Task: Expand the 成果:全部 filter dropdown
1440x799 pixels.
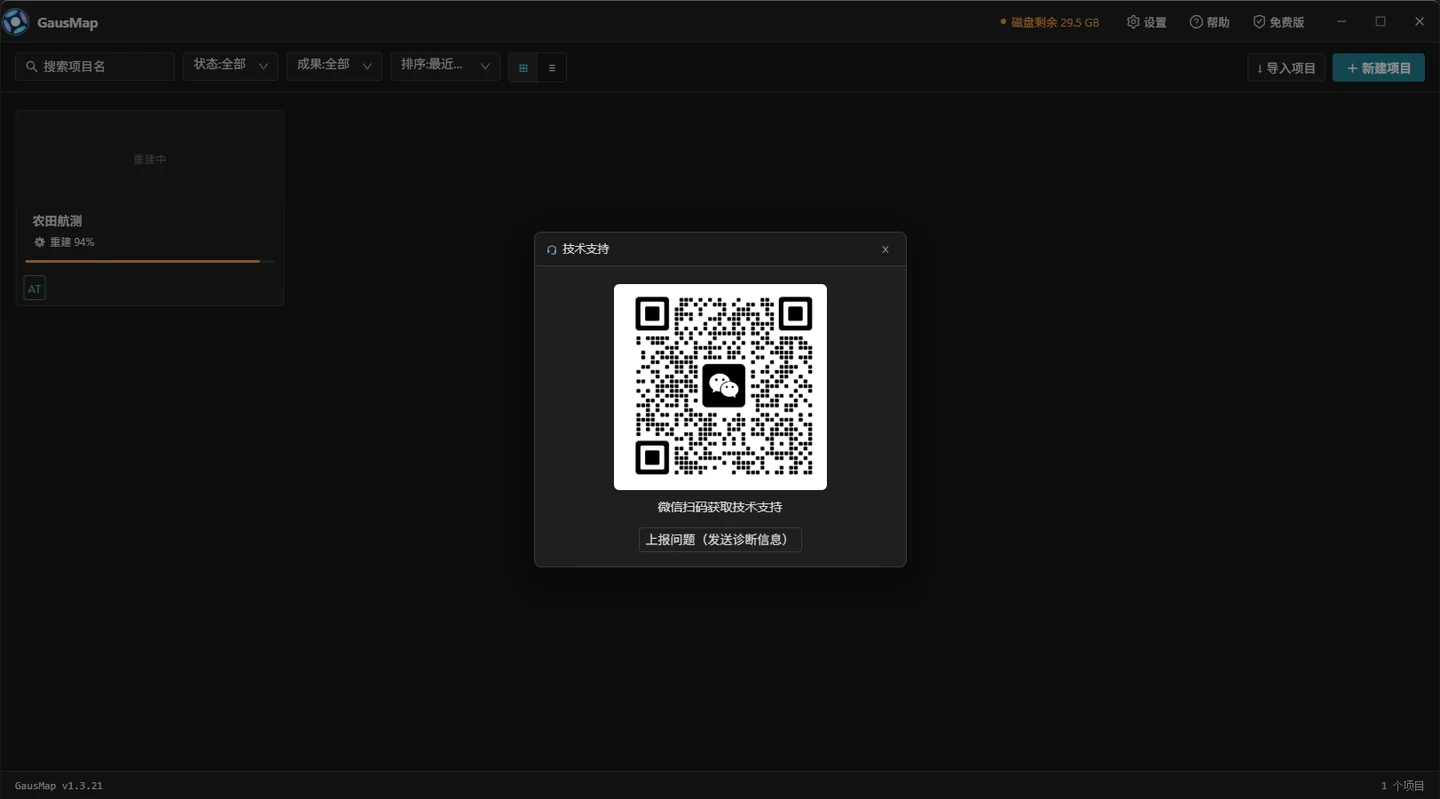Action: point(334,66)
